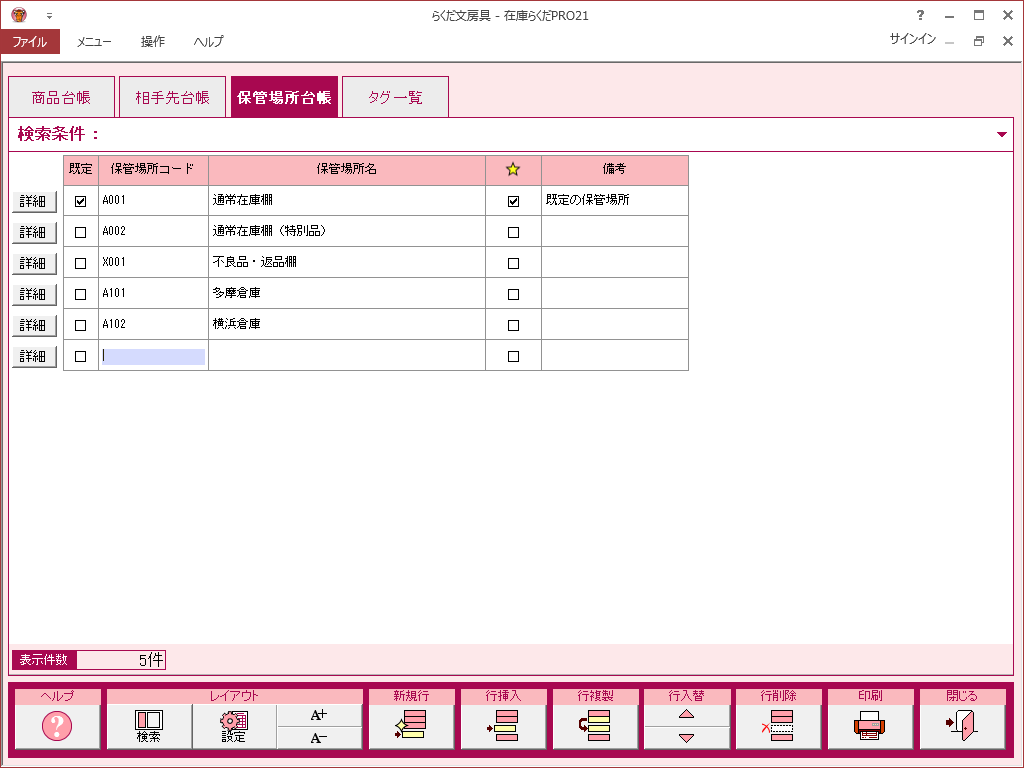1024x768 pixels.
Task: Open the layout search panel icon
Action: click(x=149, y=726)
